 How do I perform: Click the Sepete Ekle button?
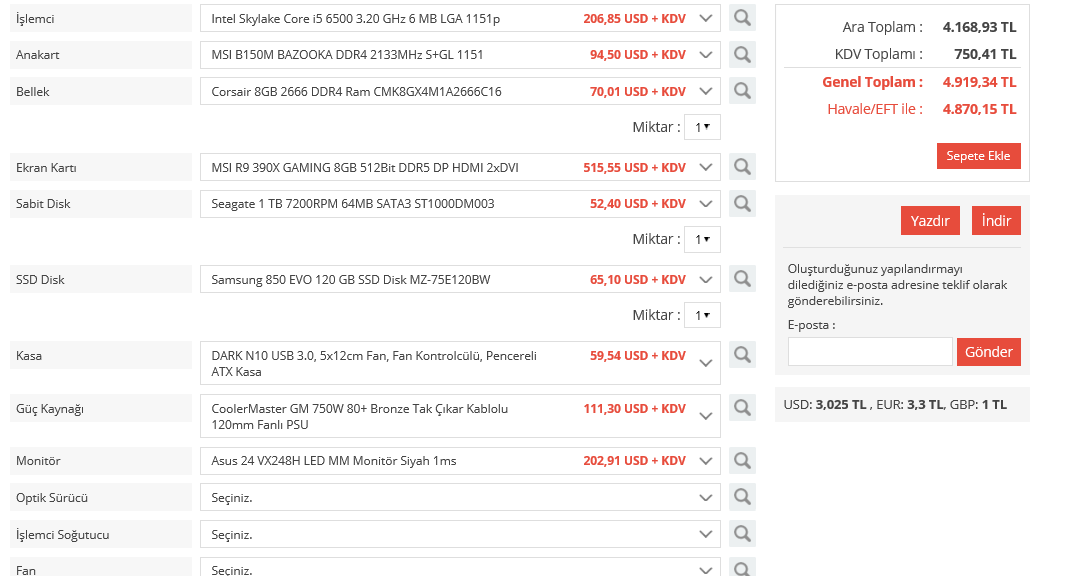(x=978, y=156)
